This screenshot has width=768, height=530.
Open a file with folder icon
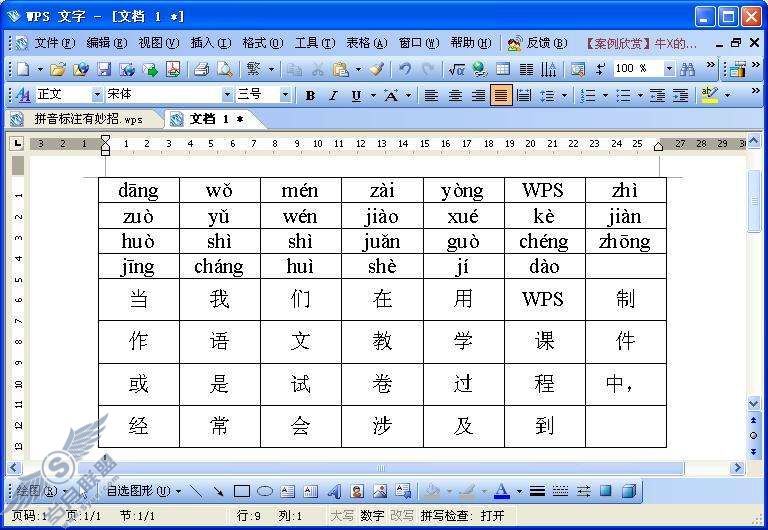pos(58,70)
